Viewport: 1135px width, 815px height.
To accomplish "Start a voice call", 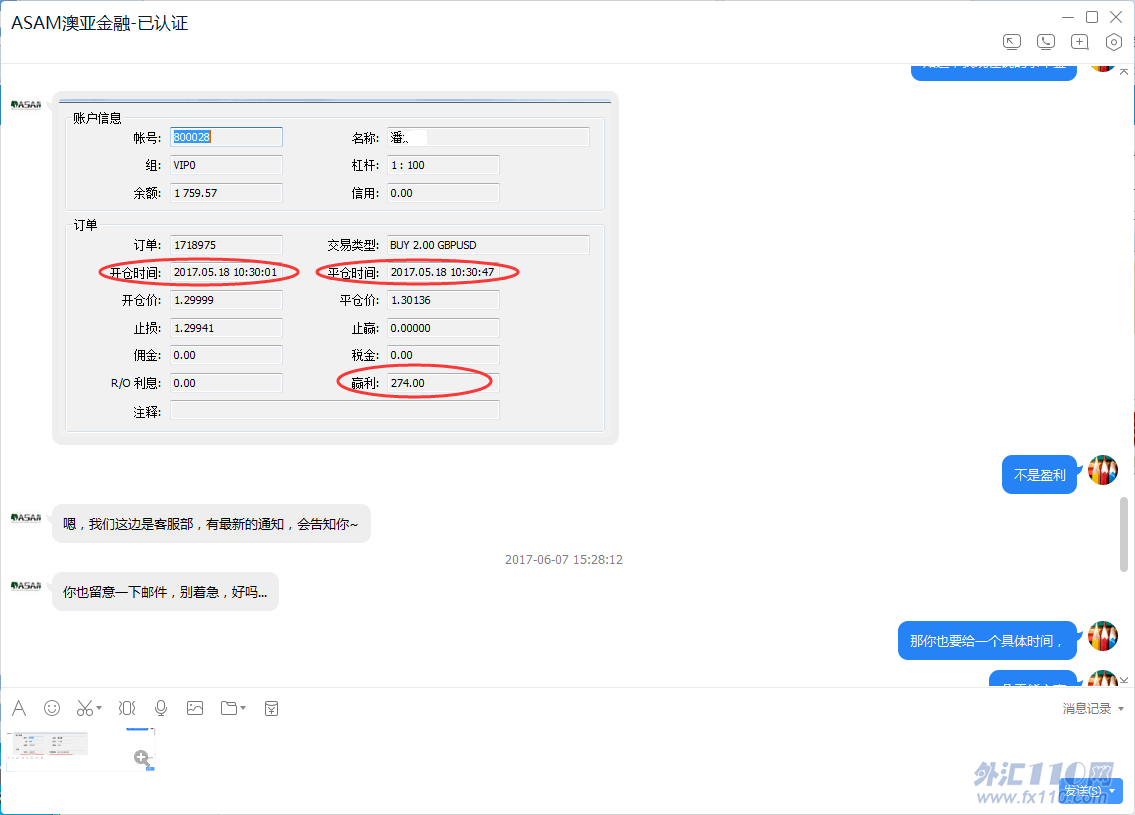I will pyautogui.click(x=1046, y=42).
